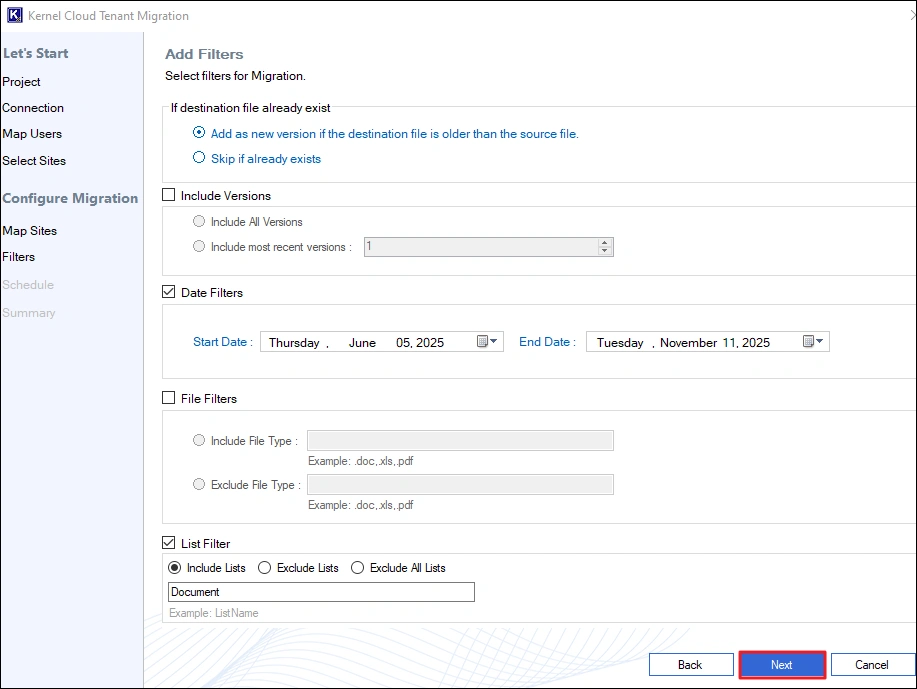Image resolution: width=917 pixels, height=689 pixels.
Task: Open the End Date calendar picker
Action: pyautogui.click(x=813, y=341)
